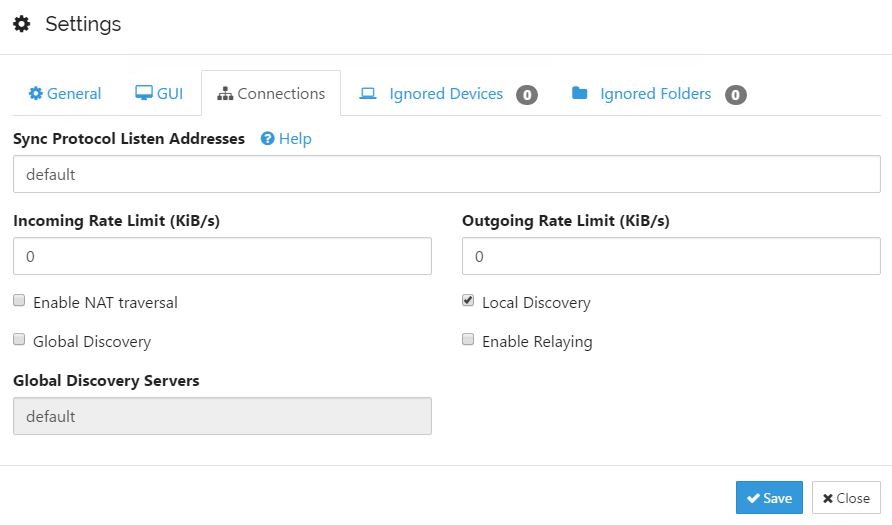This screenshot has height=525, width=892.
Task: Open the Connections tab
Action: 271,94
